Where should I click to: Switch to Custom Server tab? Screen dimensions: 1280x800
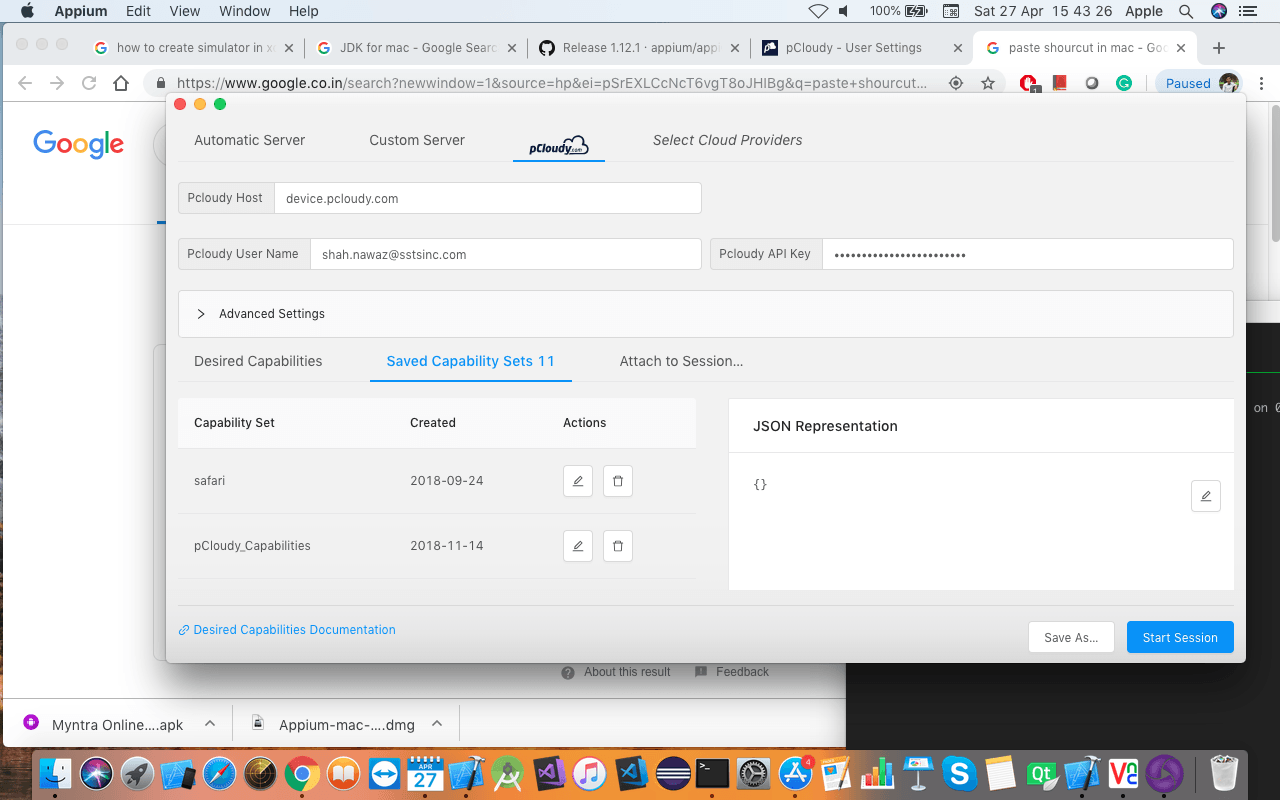417,140
